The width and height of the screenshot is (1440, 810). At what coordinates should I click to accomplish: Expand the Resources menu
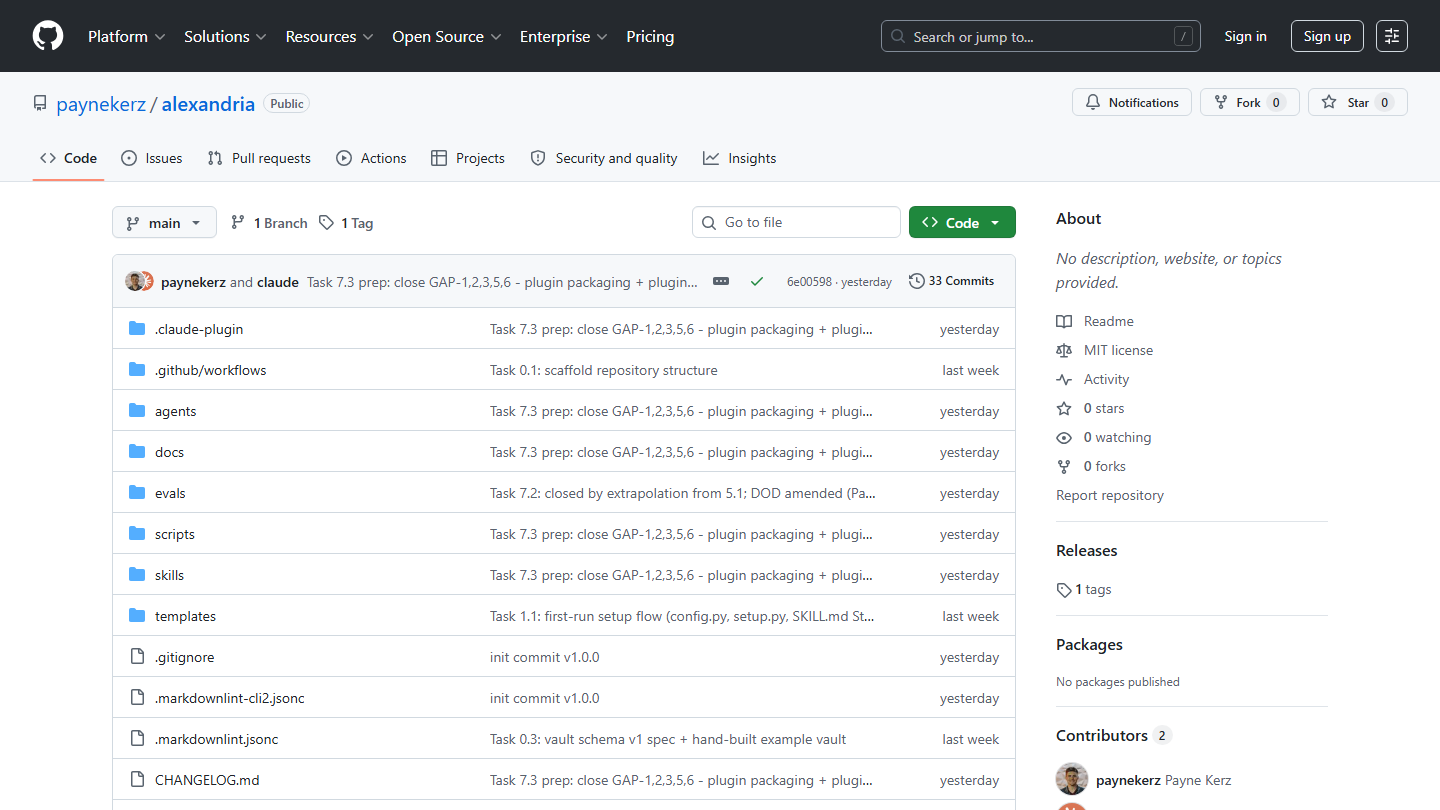point(329,36)
